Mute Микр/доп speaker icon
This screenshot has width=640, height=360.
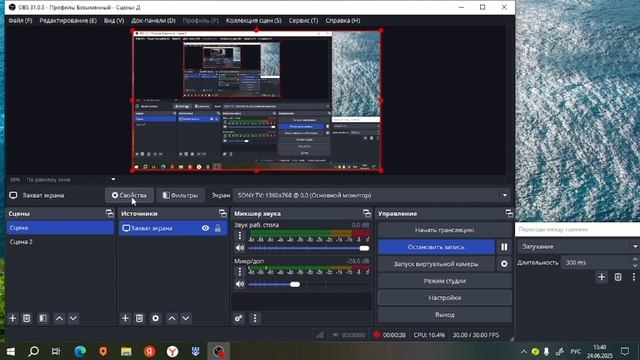point(240,284)
